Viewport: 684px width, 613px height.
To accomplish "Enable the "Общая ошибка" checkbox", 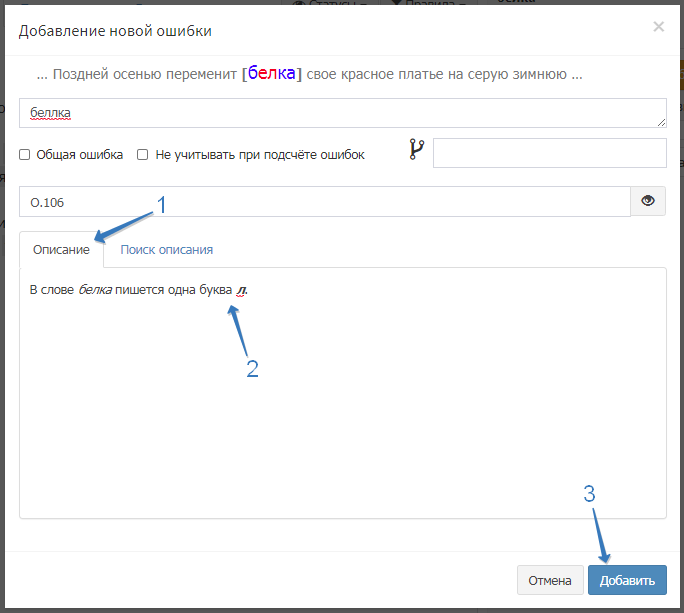I will pos(25,155).
